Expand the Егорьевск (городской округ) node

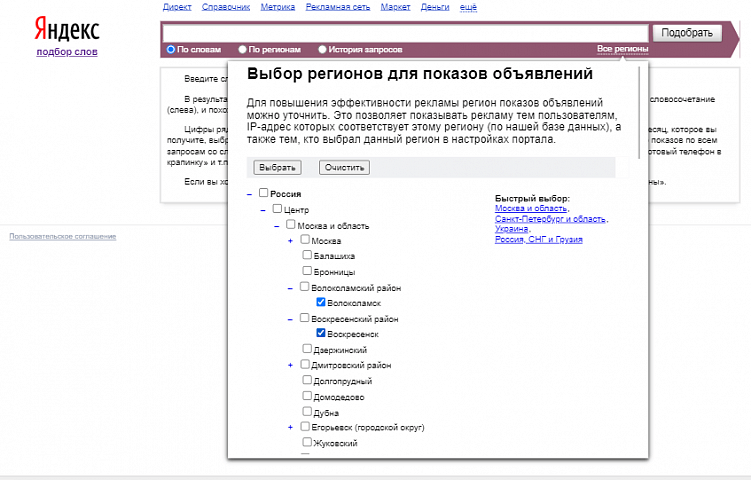(290, 427)
